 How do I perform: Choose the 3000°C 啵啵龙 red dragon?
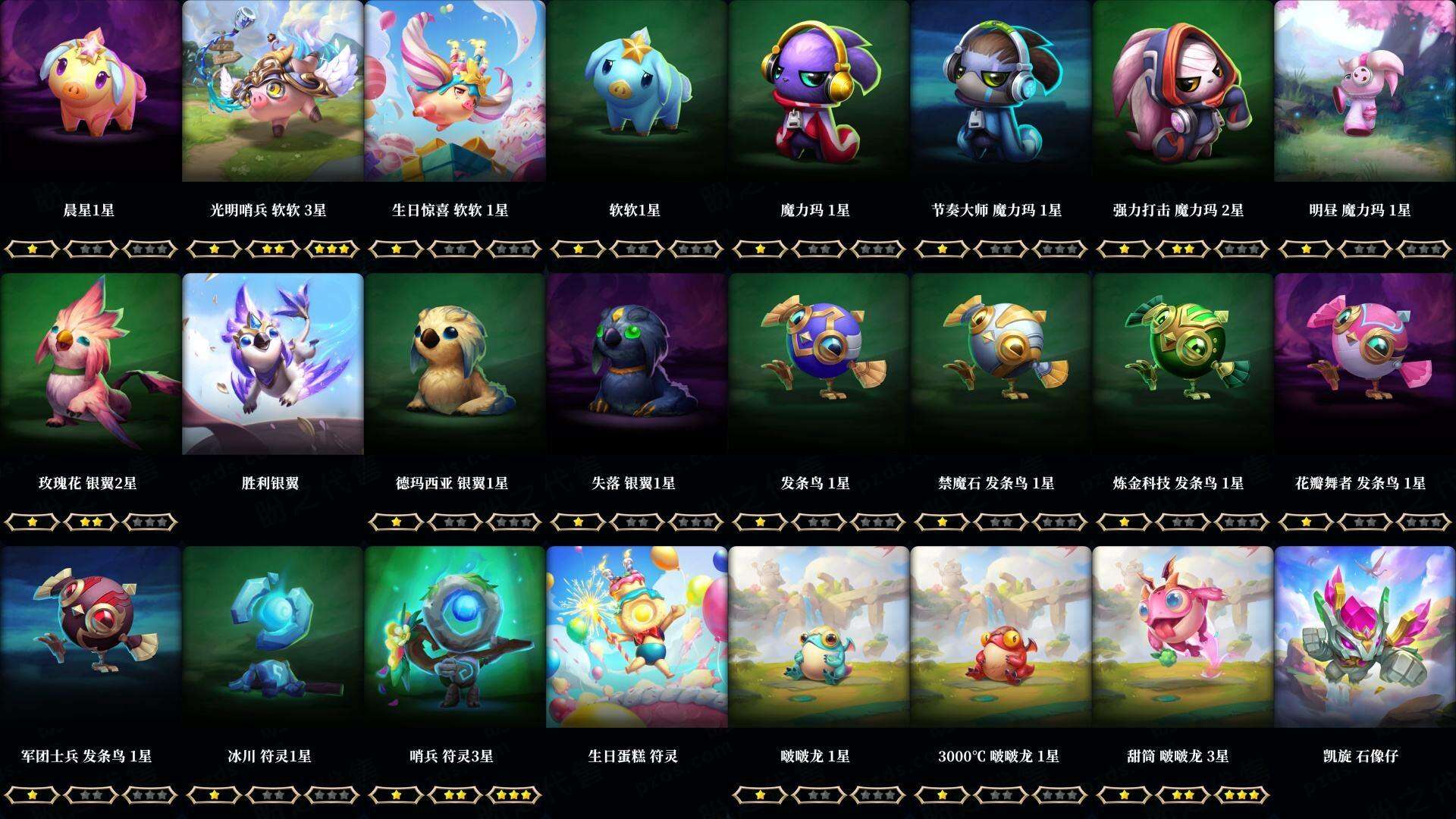(1000, 637)
